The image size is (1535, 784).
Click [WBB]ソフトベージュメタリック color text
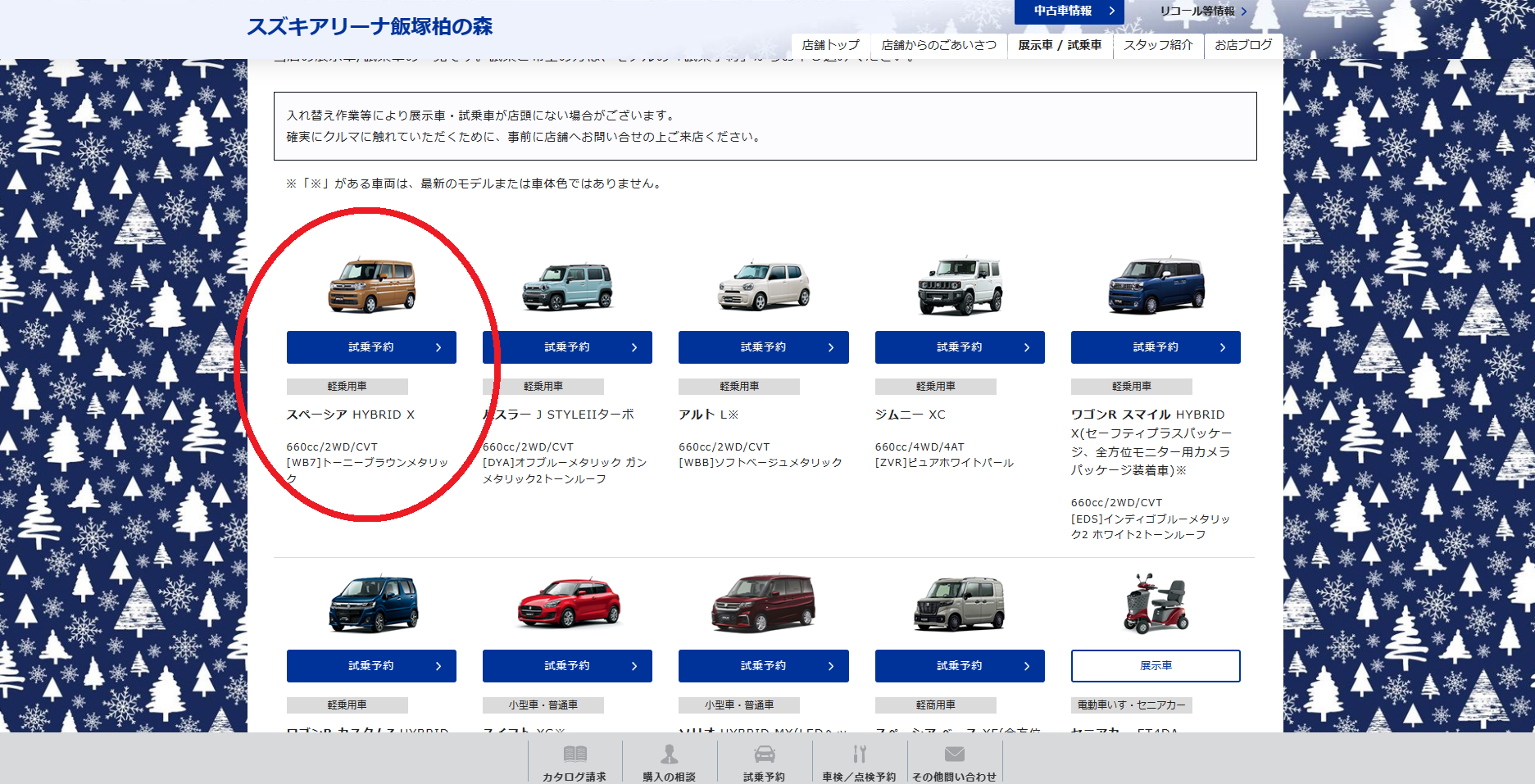pyautogui.click(x=761, y=463)
